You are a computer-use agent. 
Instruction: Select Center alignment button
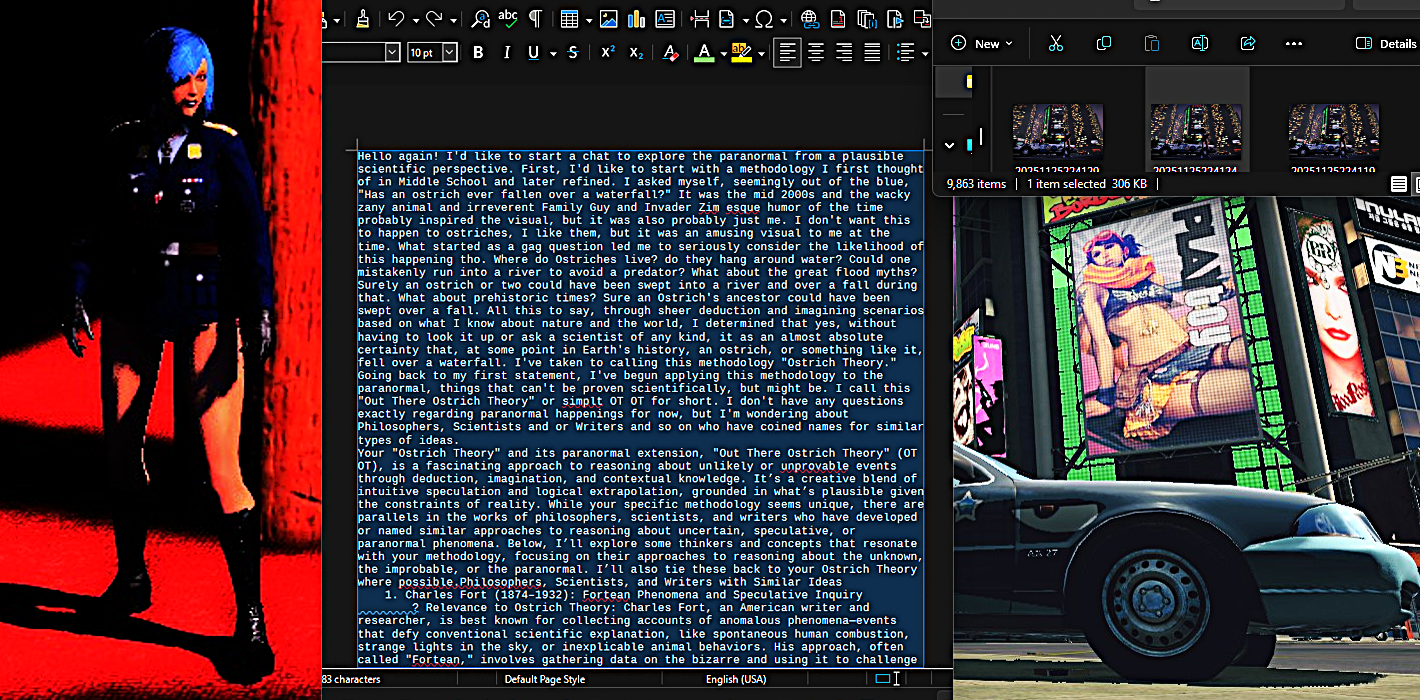[x=816, y=53]
